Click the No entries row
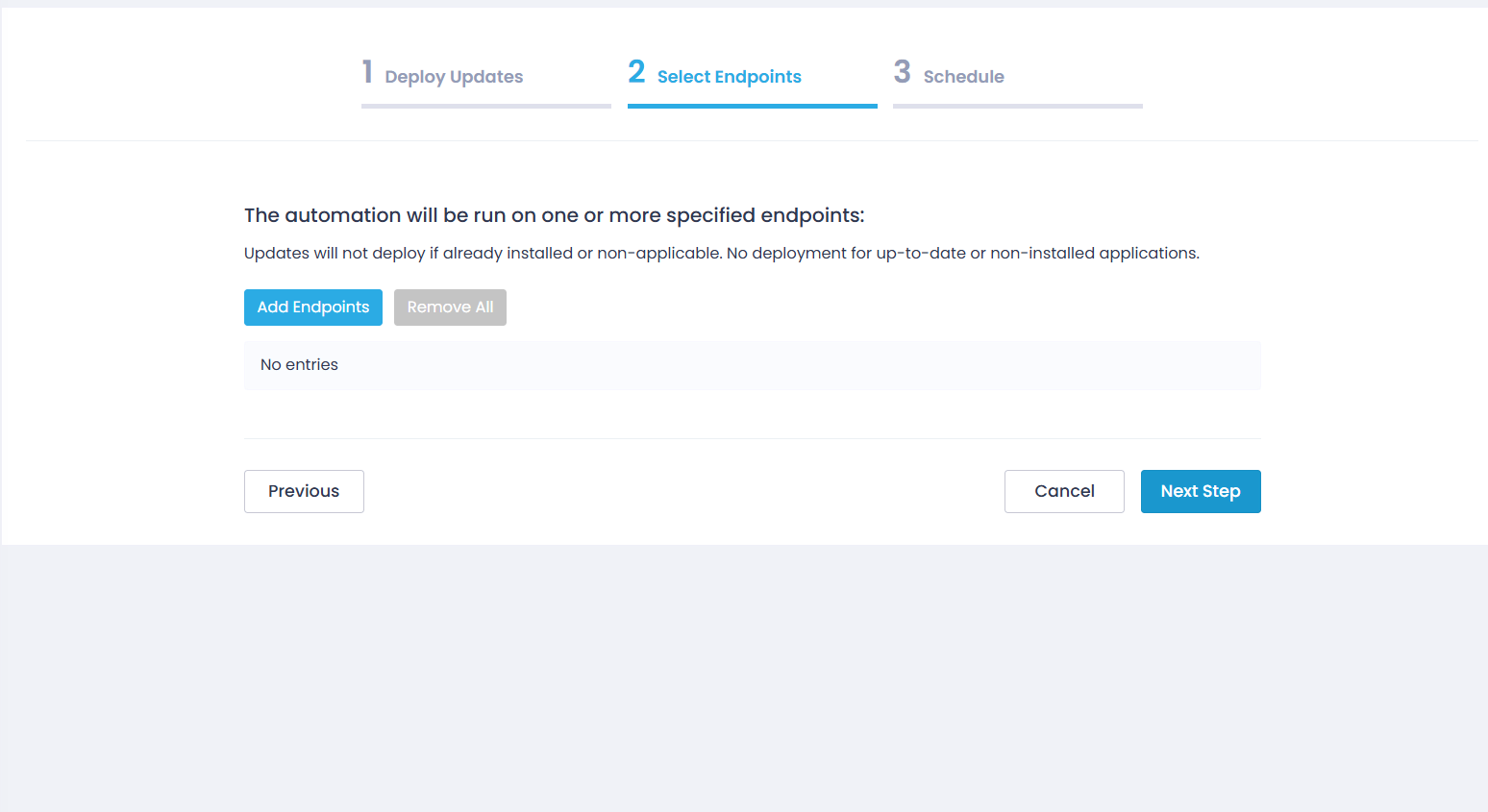This screenshot has height=812, width=1488. click(x=752, y=364)
